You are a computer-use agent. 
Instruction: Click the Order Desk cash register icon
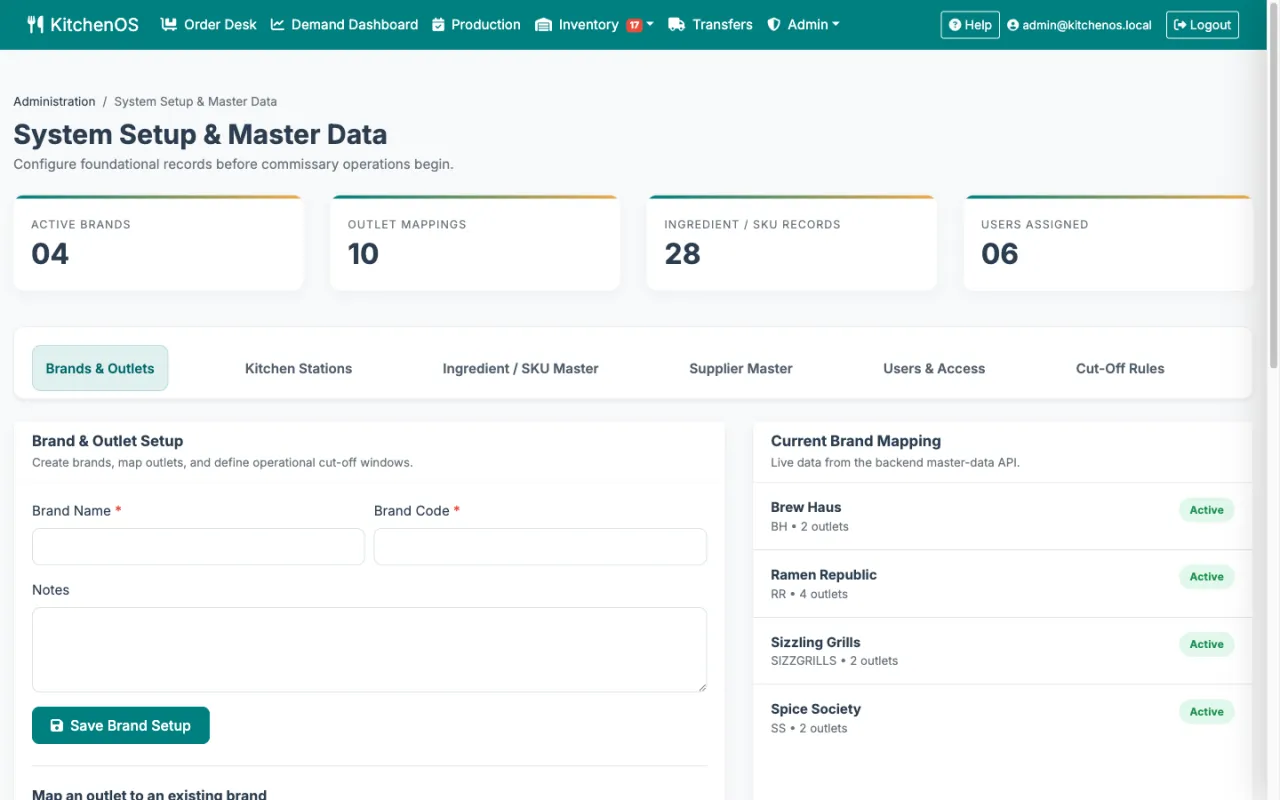tap(169, 24)
